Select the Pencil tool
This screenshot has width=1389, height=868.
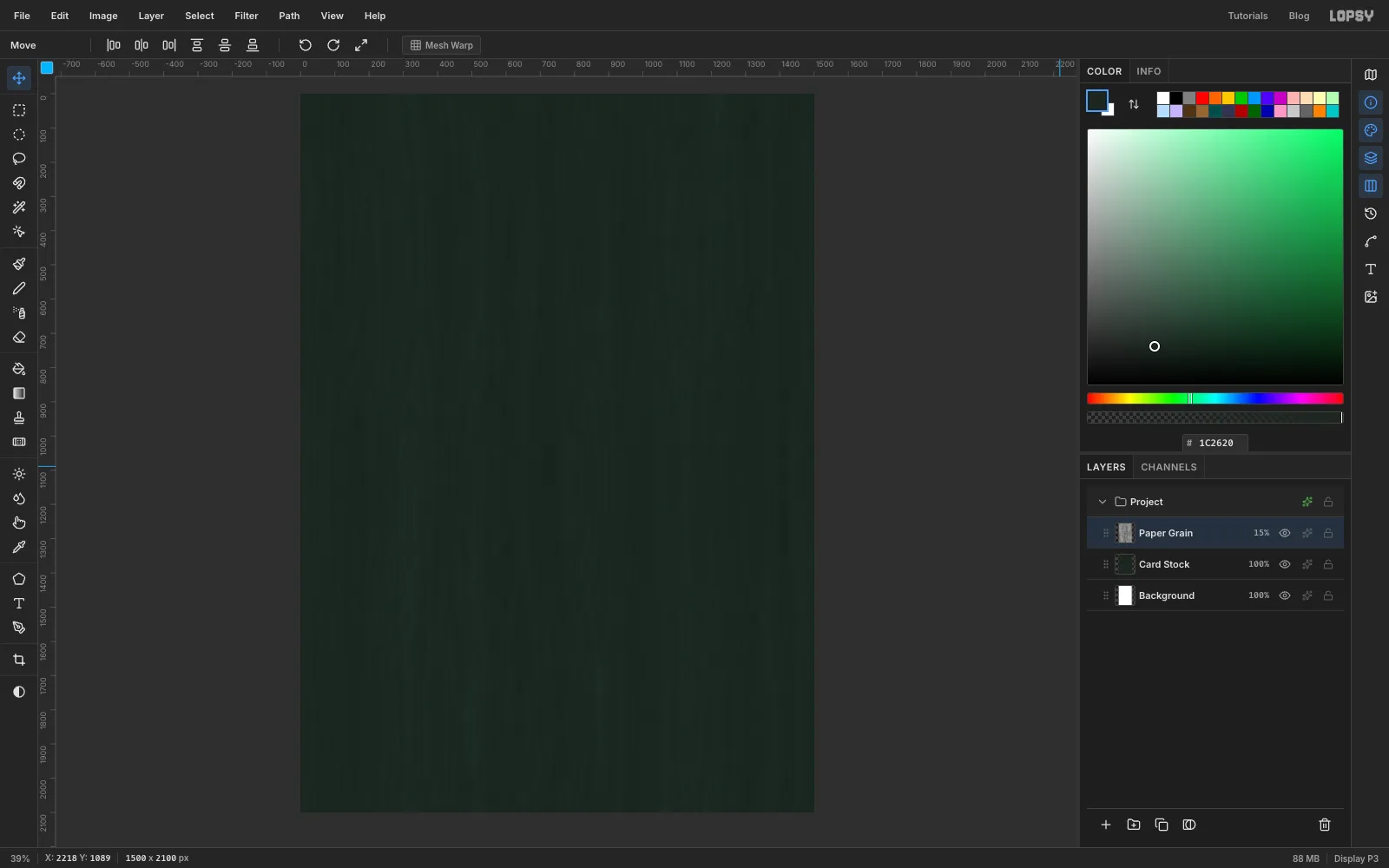click(19, 288)
